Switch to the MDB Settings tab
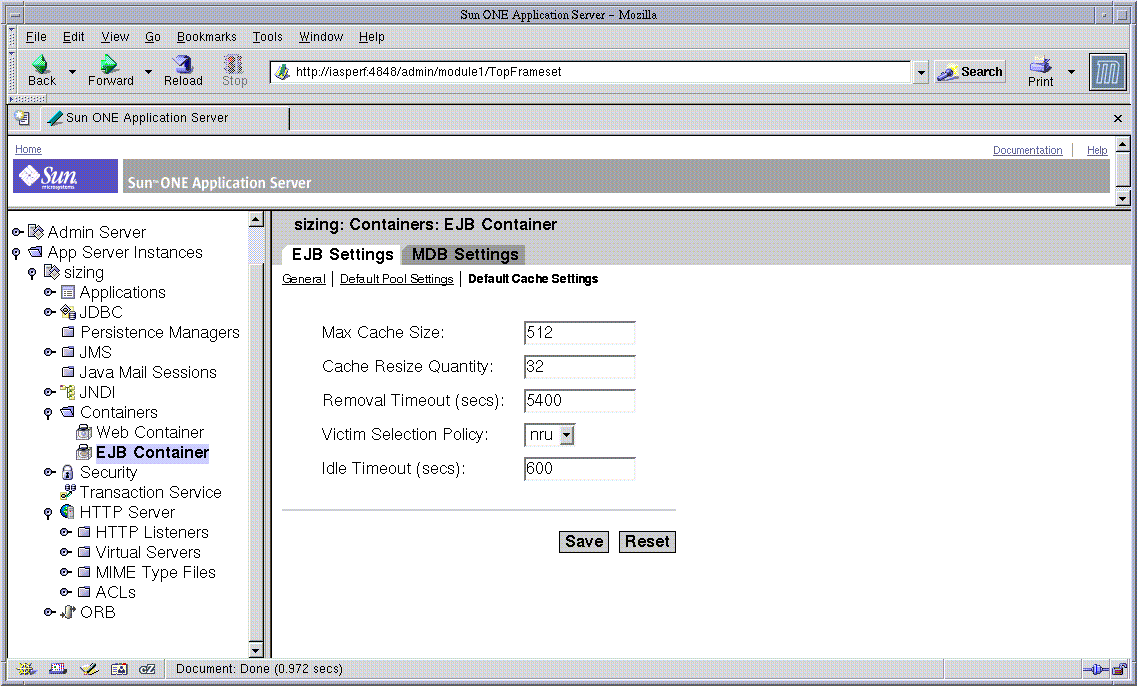Image resolution: width=1137 pixels, height=686 pixels. 465,255
